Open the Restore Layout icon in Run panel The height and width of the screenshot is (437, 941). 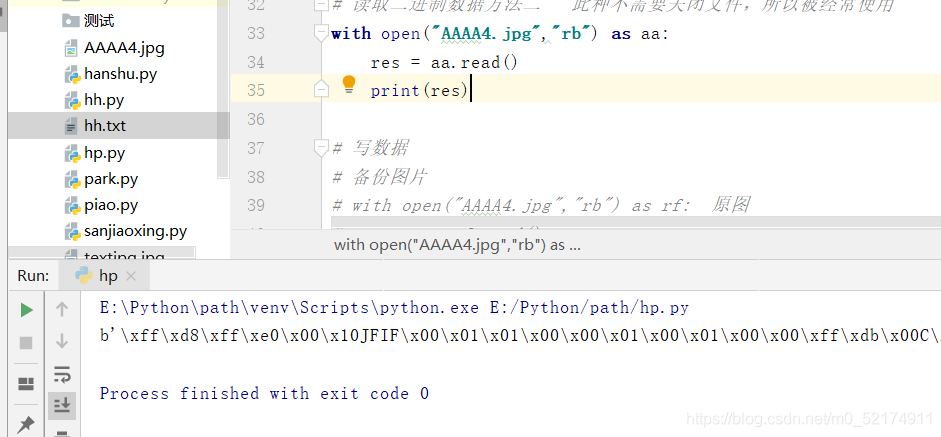click(26, 384)
